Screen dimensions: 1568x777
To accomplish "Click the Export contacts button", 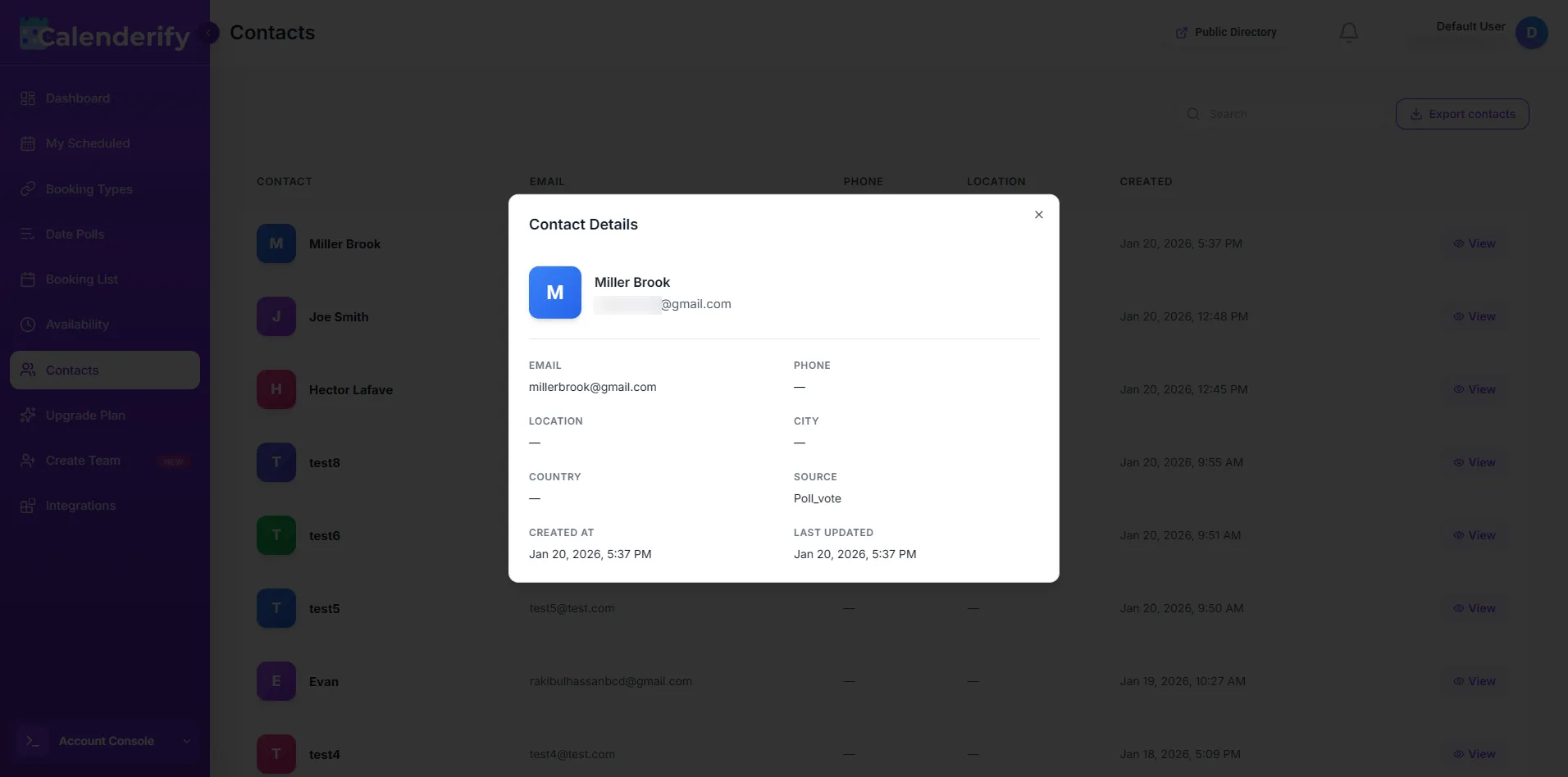I will coord(1461,114).
